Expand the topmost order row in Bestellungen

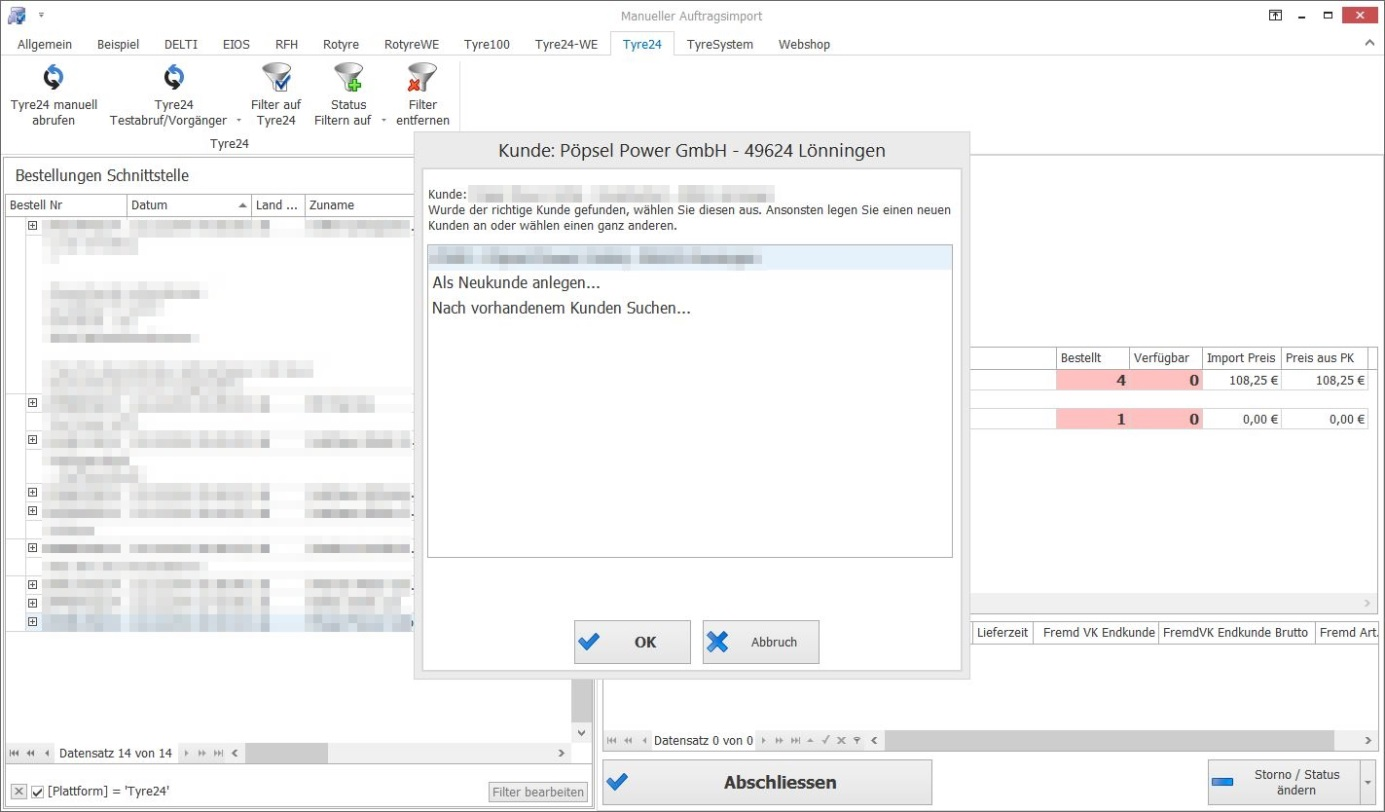coord(32,226)
